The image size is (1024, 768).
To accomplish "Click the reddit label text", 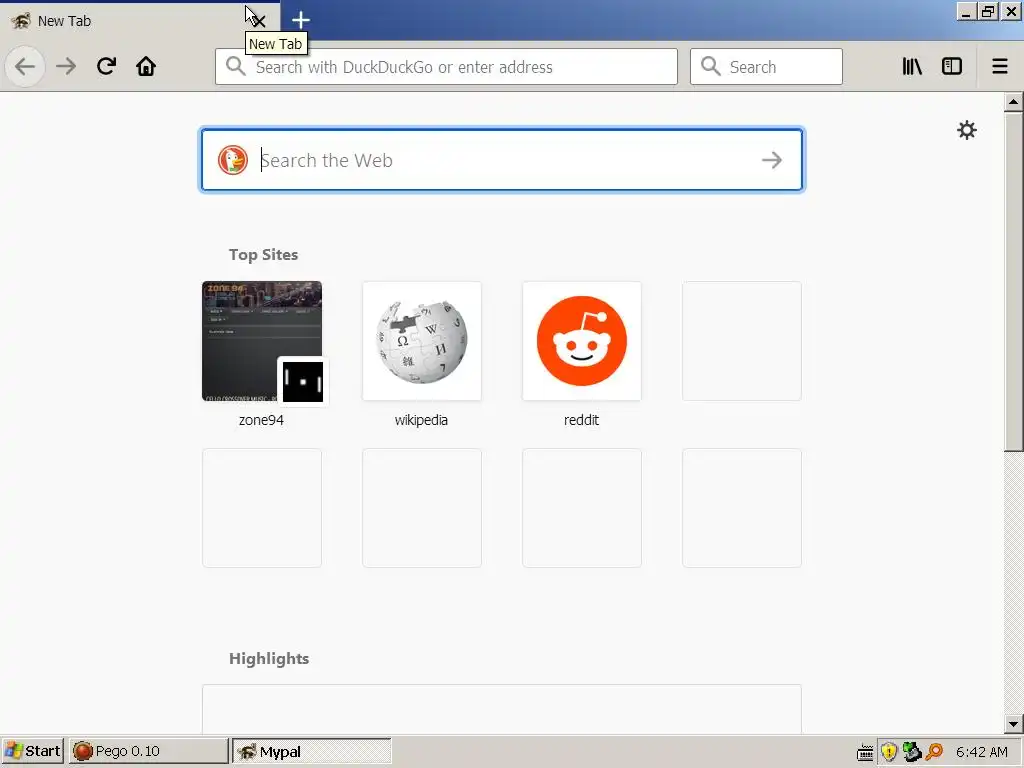I will coord(581,420).
